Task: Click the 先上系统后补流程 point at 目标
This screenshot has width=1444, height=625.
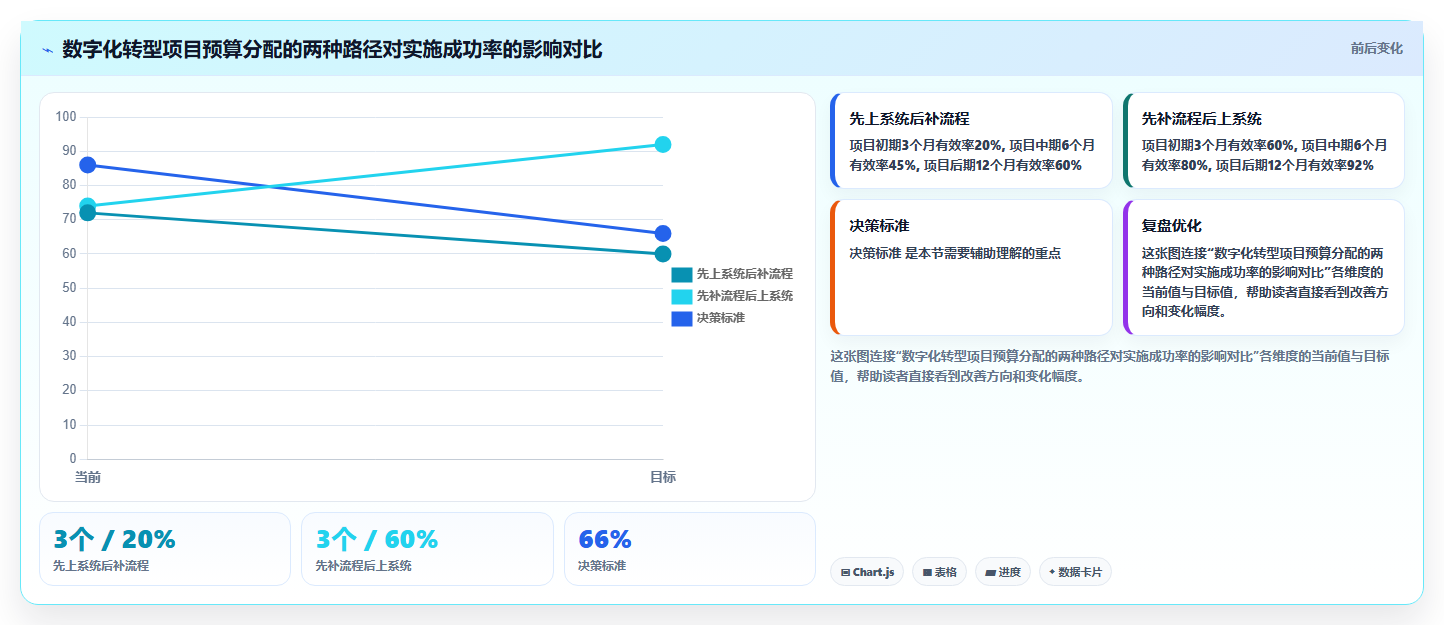Action: (x=663, y=254)
